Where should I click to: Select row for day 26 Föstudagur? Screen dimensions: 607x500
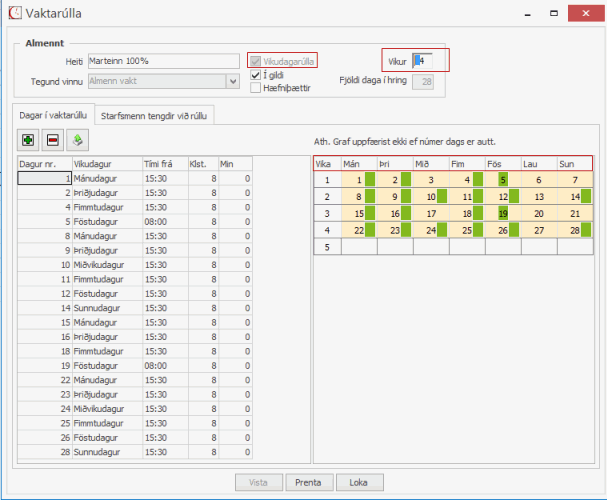(135, 438)
